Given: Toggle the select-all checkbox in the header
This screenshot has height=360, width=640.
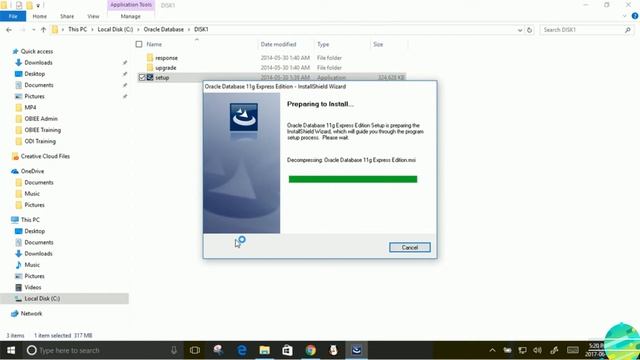Looking at the screenshot, I should pos(139,44).
